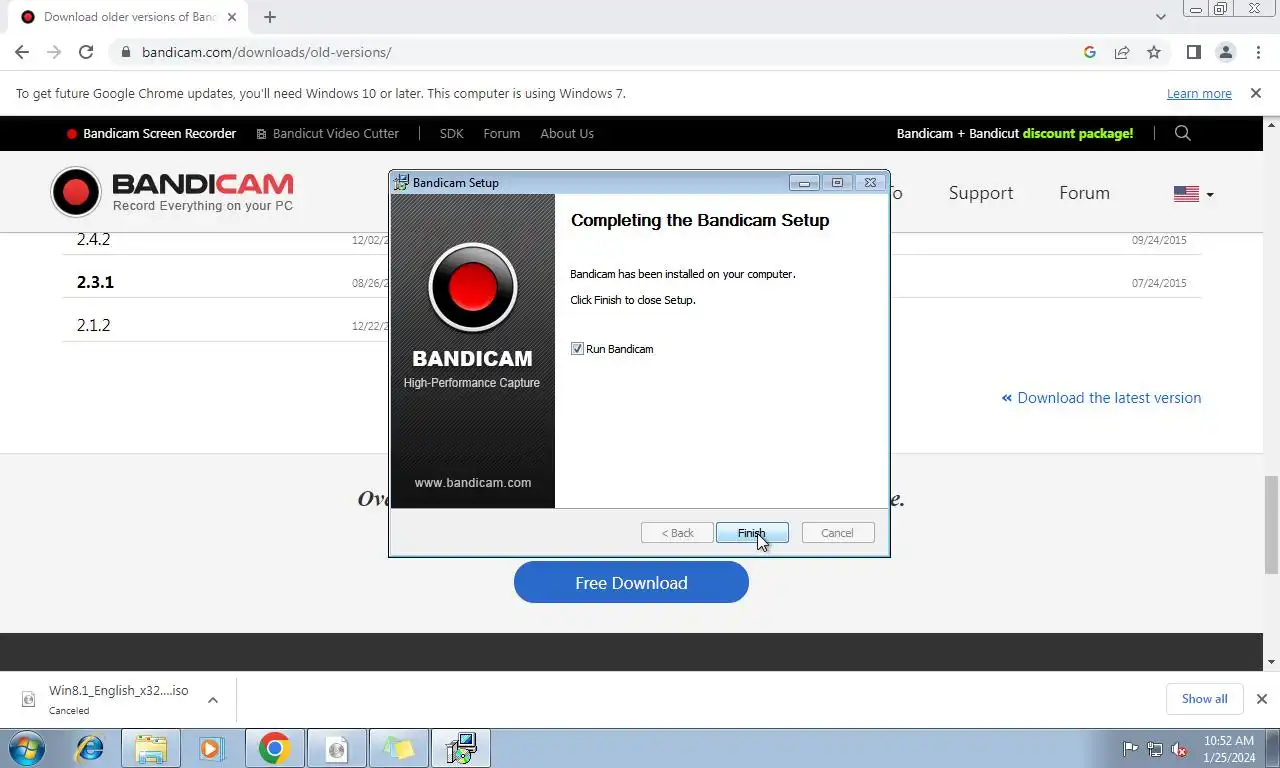The image size is (1280, 768).
Task: Open a new Chrome tab
Action: pos(270,17)
